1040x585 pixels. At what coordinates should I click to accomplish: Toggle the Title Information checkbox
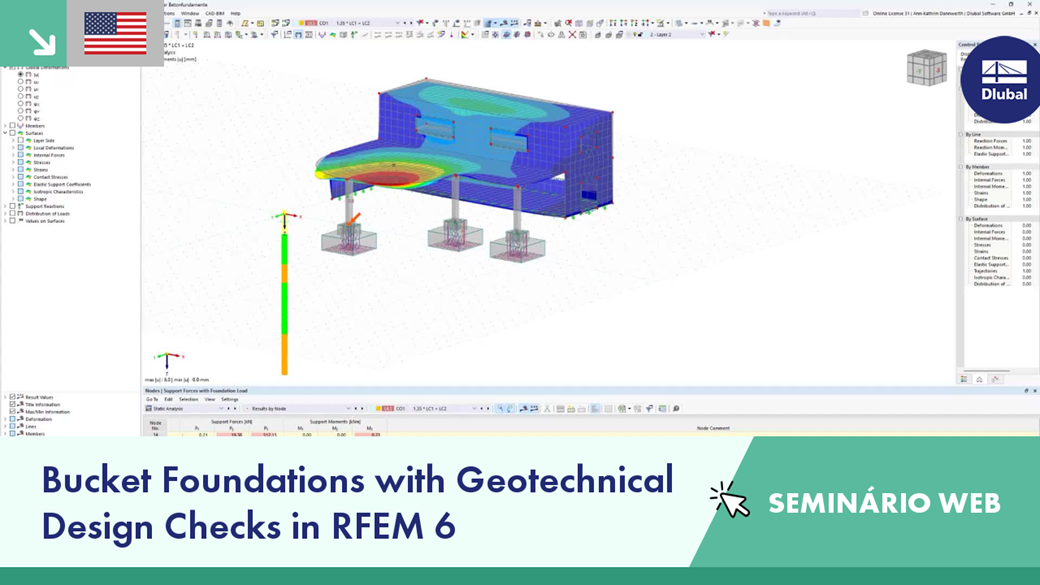(x=13, y=404)
